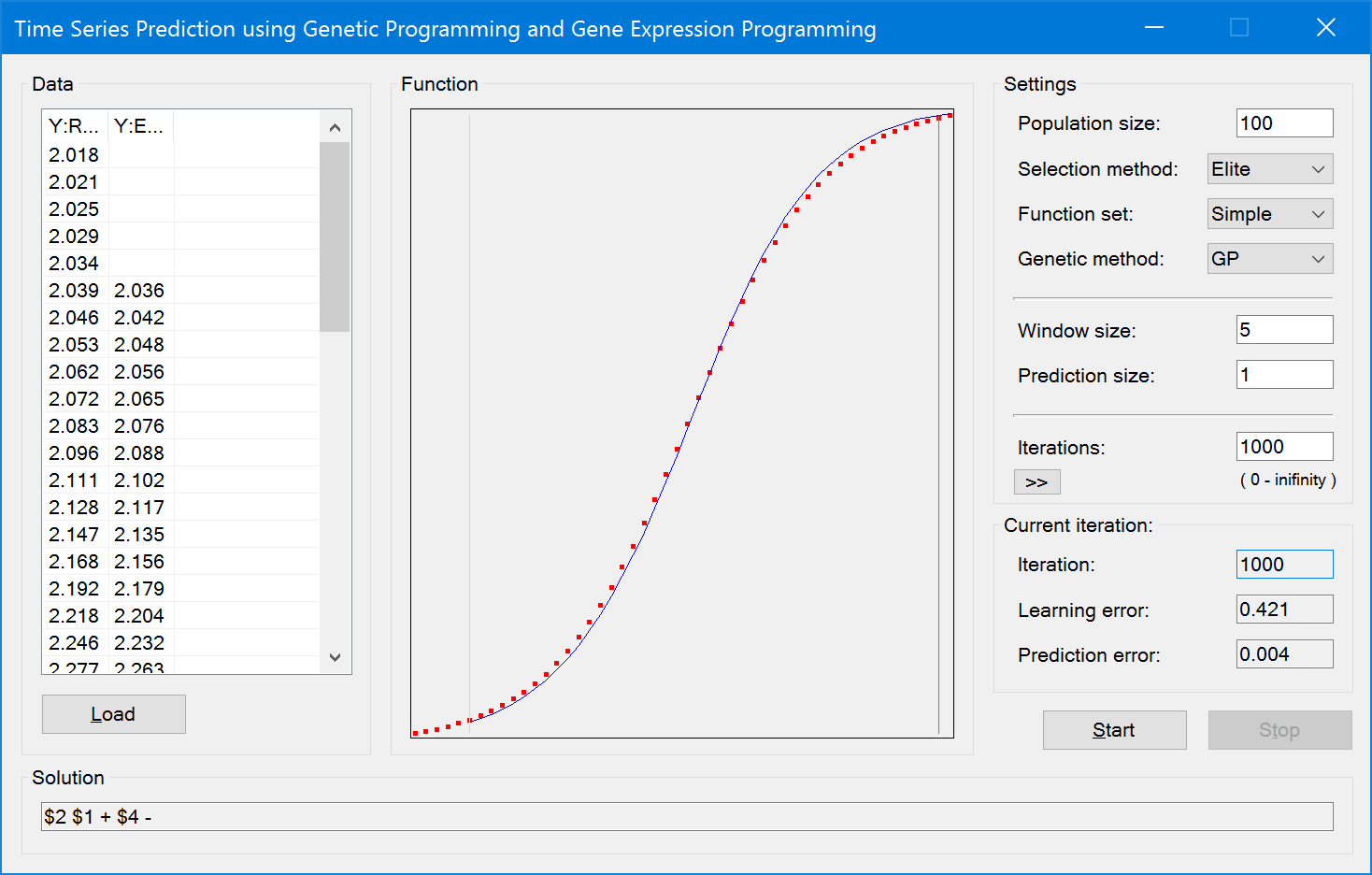1372x875 pixels.
Task: Focus the Iterations input field
Action: (x=1284, y=447)
